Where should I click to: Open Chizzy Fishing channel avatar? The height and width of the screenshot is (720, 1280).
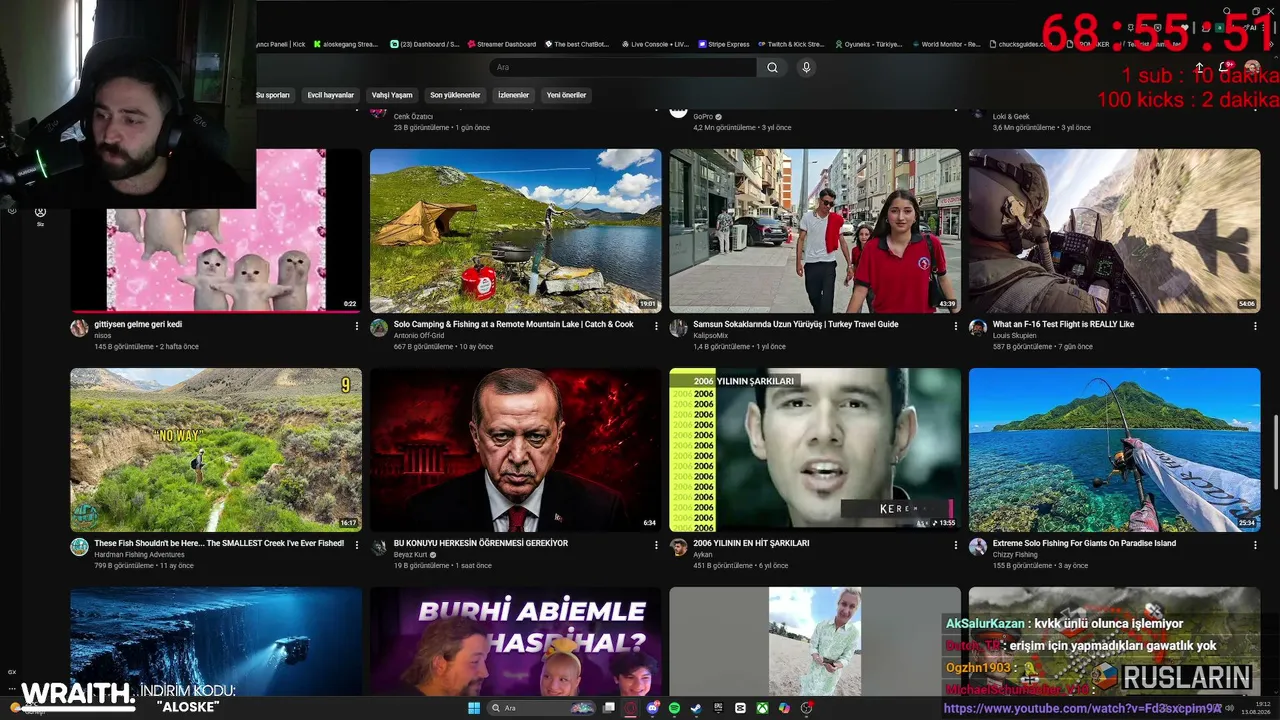pyautogui.click(x=978, y=547)
